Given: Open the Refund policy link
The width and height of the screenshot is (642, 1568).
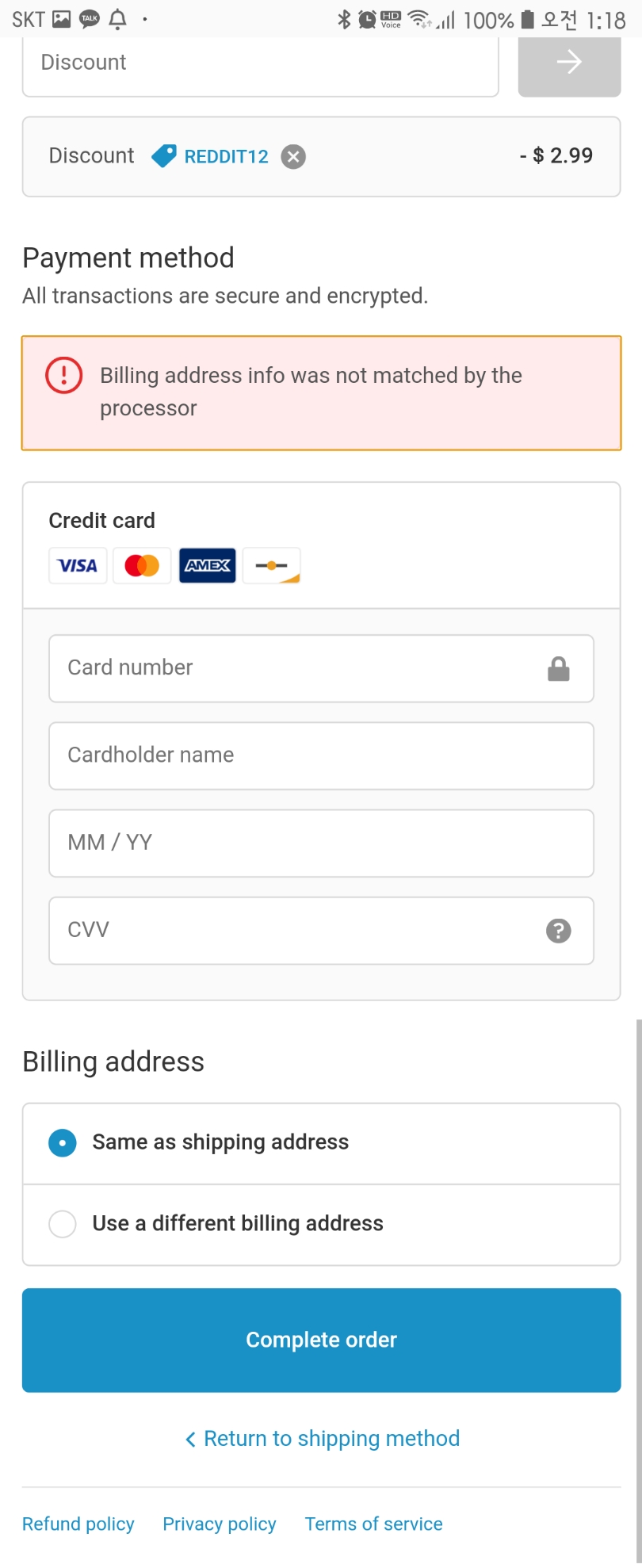Looking at the screenshot, I should [78, 1524].
